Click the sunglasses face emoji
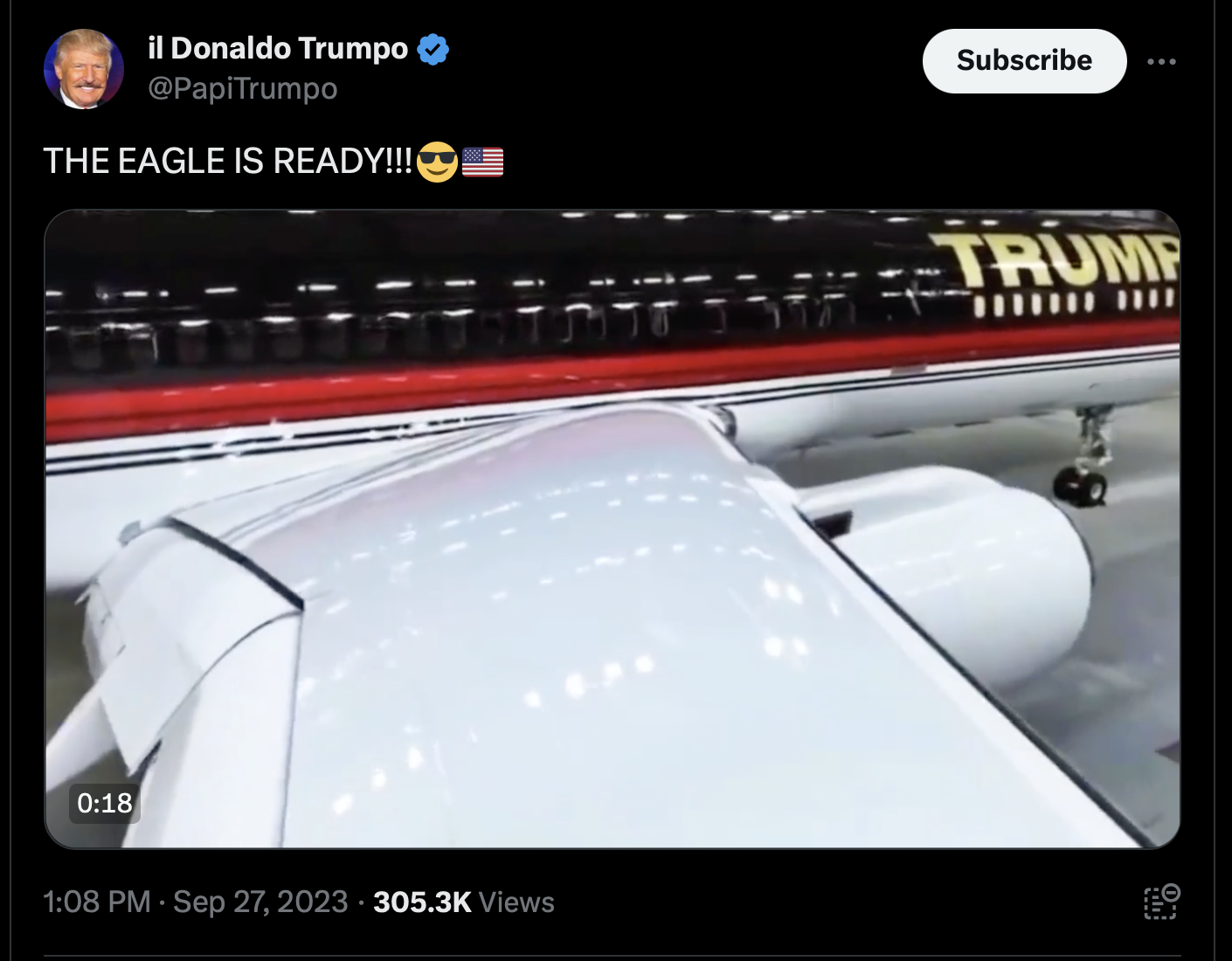Image resolution: width=1232 pixels, height=961 pixels. 437,162
